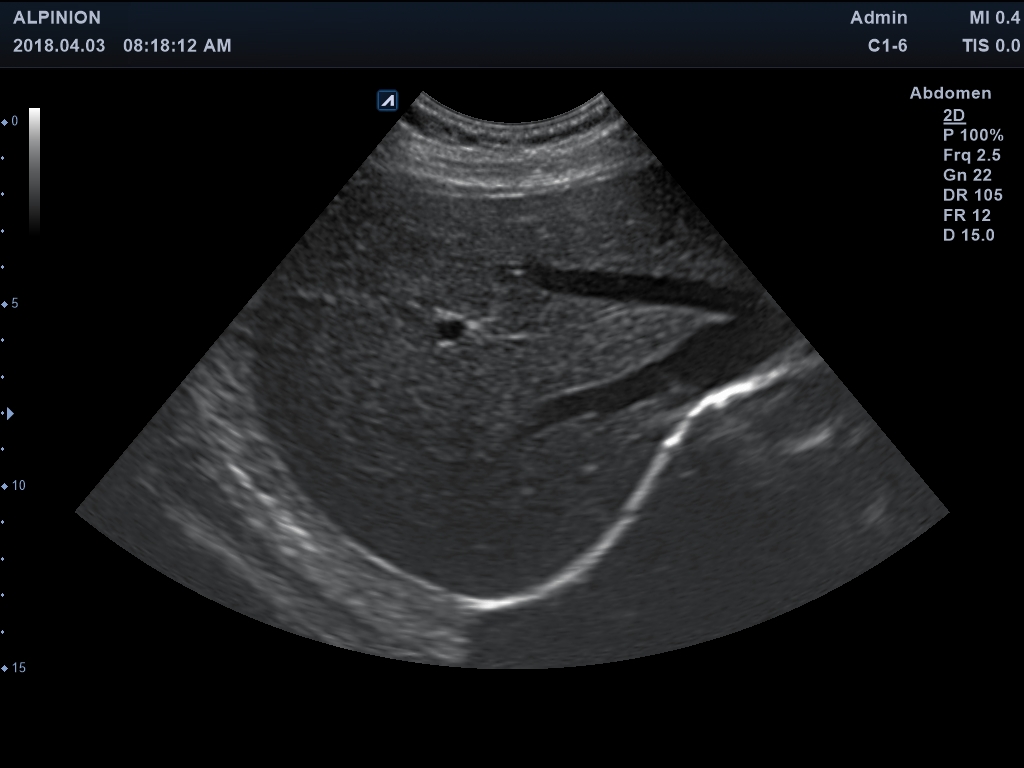The height and width of the screenshot is (768, 1024).
Task: Click the FR 12 frame rate value
Action: pyautogui.click(x=966, y=215)
